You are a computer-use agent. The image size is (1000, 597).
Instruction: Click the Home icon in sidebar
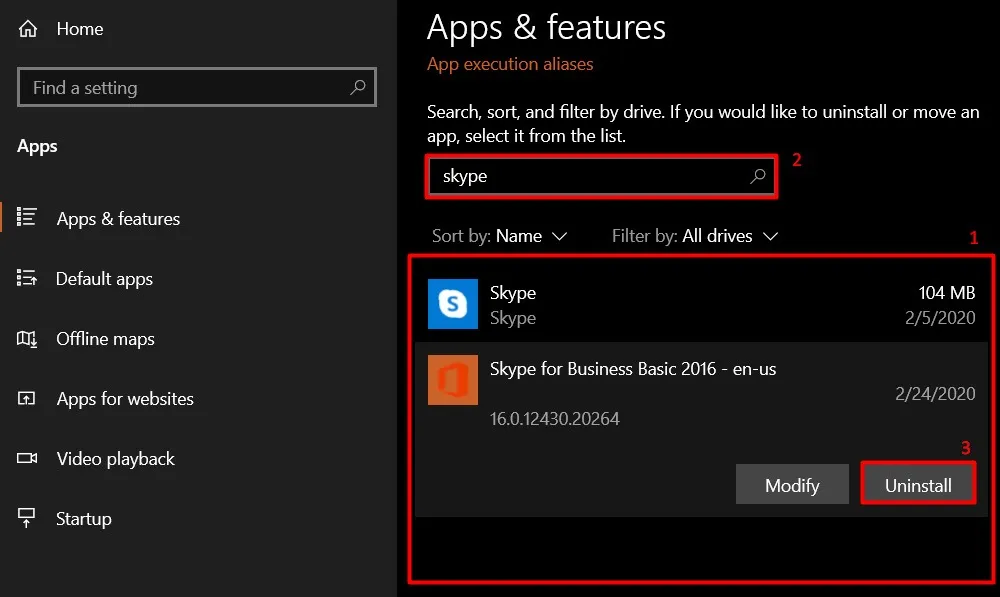click(x=27, y=29)
